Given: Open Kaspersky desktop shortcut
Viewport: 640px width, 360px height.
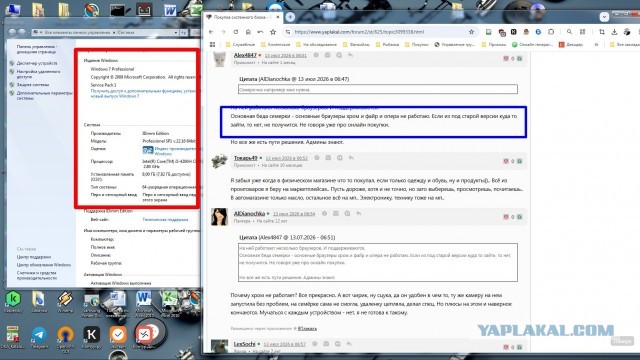Looking at the screenshot, I should point(13,302).
